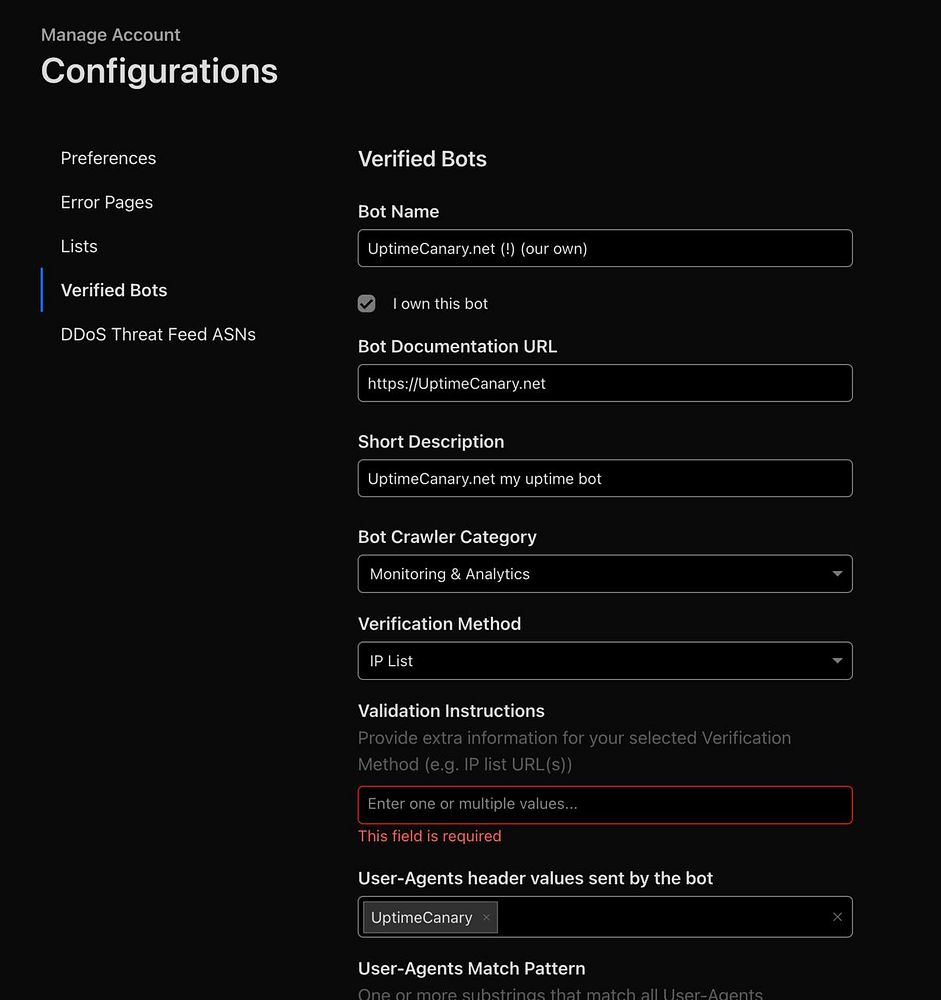941x1000 pixels.
Task: Click empty area of User-Agents header input
Action: click(660, 917)
